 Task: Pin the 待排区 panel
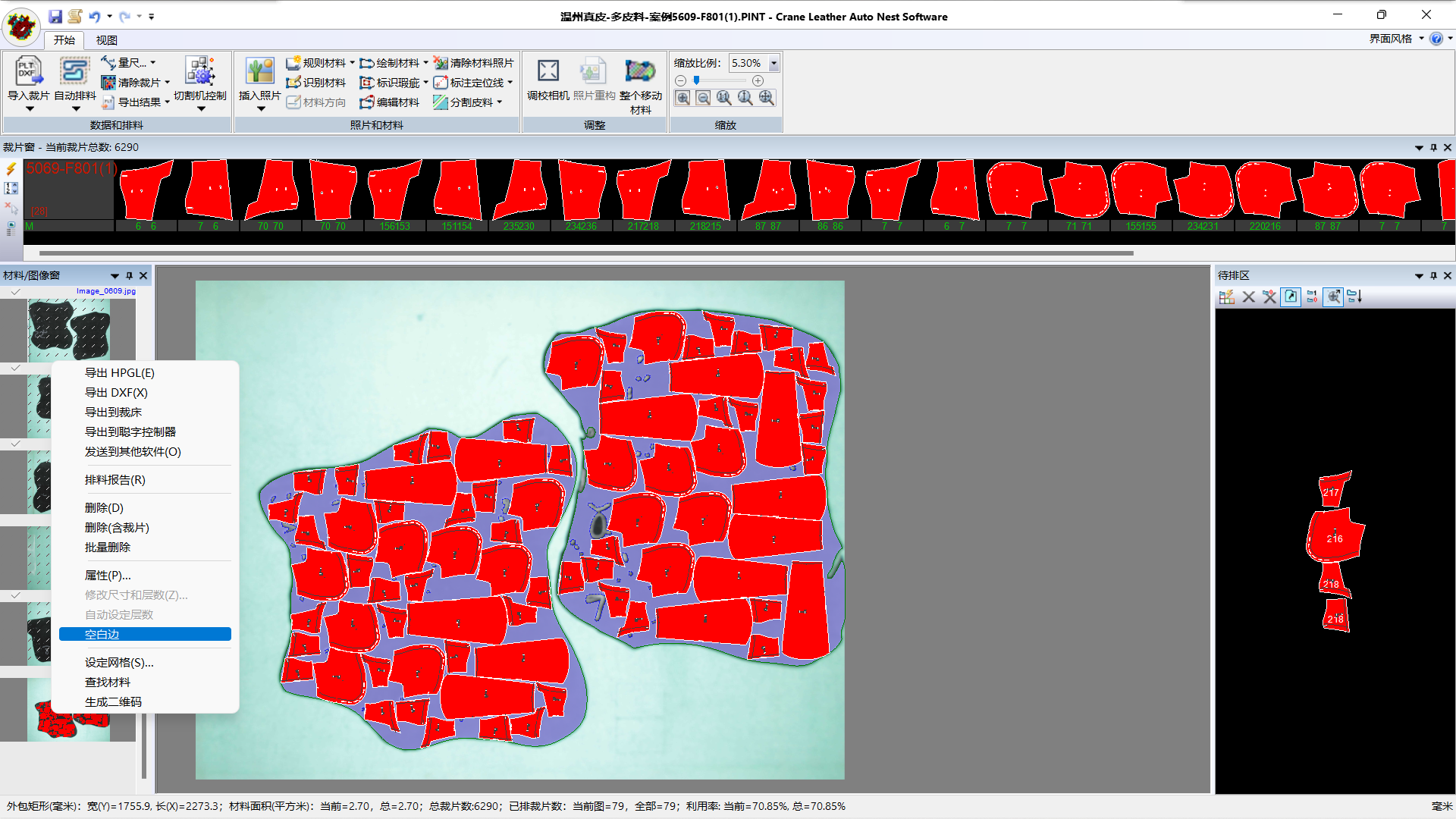point(1433,275)
